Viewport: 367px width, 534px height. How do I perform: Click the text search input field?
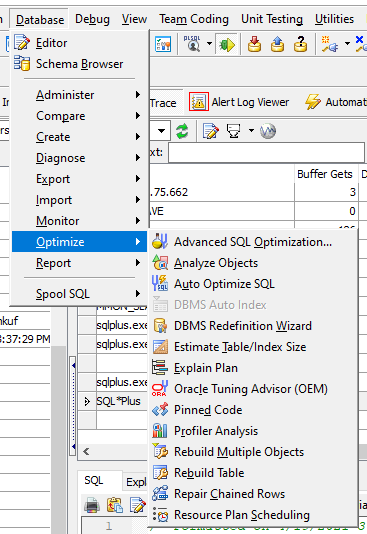tap(266, 152)
